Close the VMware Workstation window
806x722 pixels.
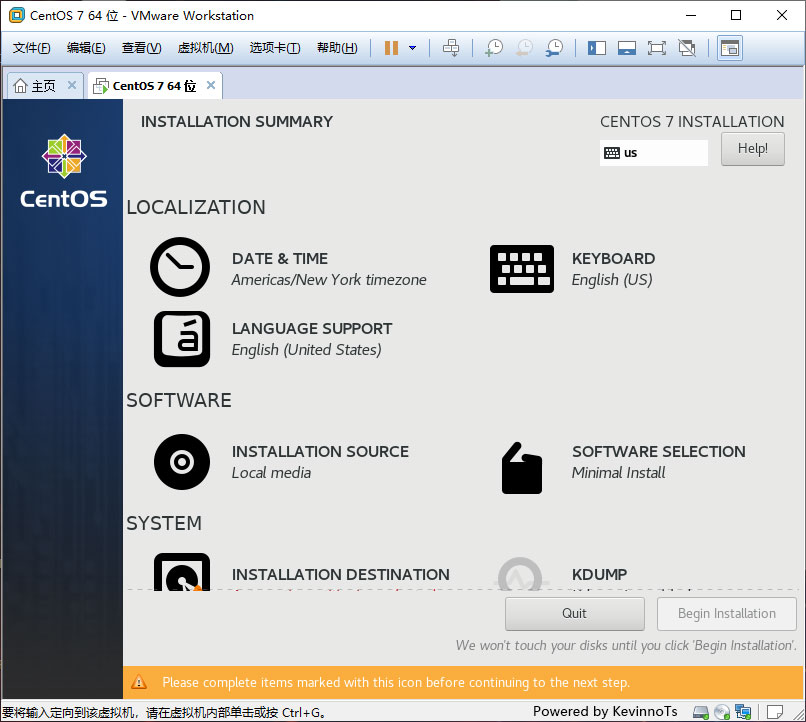point(782,15)
